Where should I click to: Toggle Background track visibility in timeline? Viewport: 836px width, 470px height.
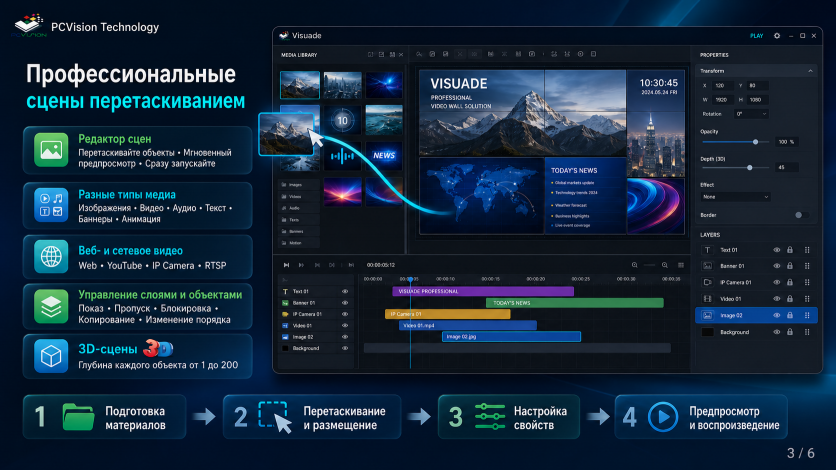pyautogui.click(x=345, y=349)
